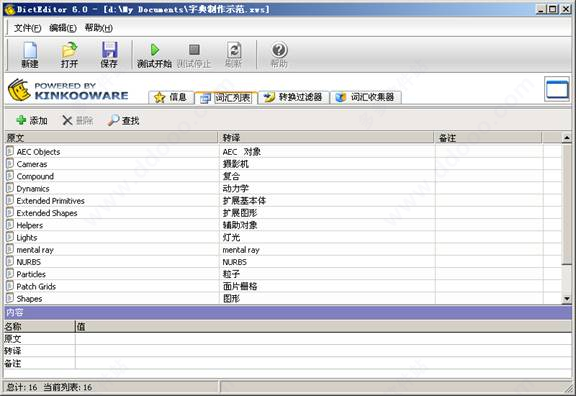This screenshot has height=396, width=576.
Task: Switch to the 信息 tab
Action: [171, 97]
